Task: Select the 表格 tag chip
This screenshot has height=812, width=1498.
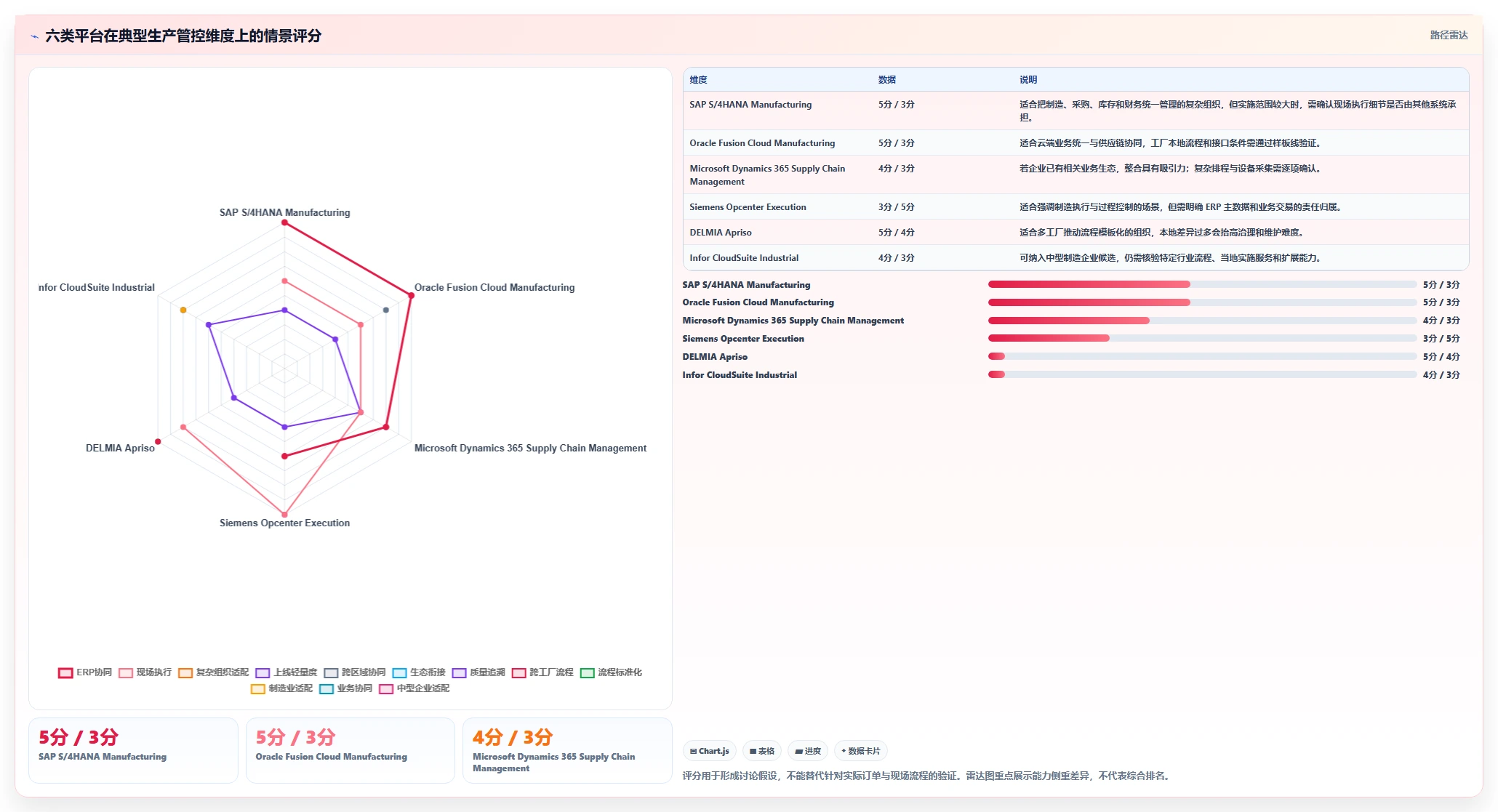Action: (x=762, y=751)
